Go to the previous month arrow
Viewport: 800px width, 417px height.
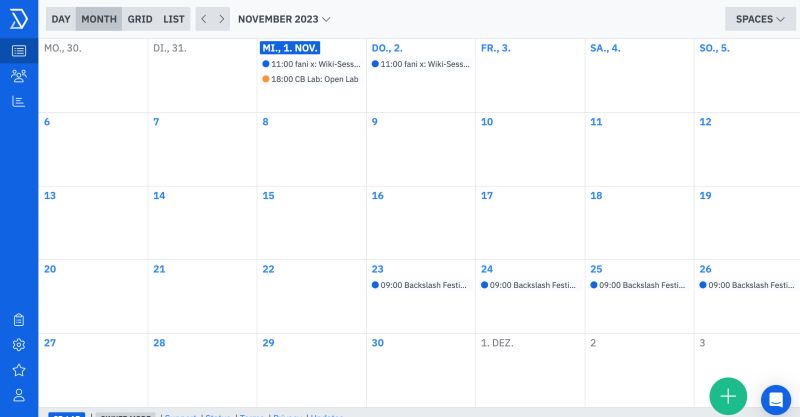pyautogui.click(x=203, y=19)
